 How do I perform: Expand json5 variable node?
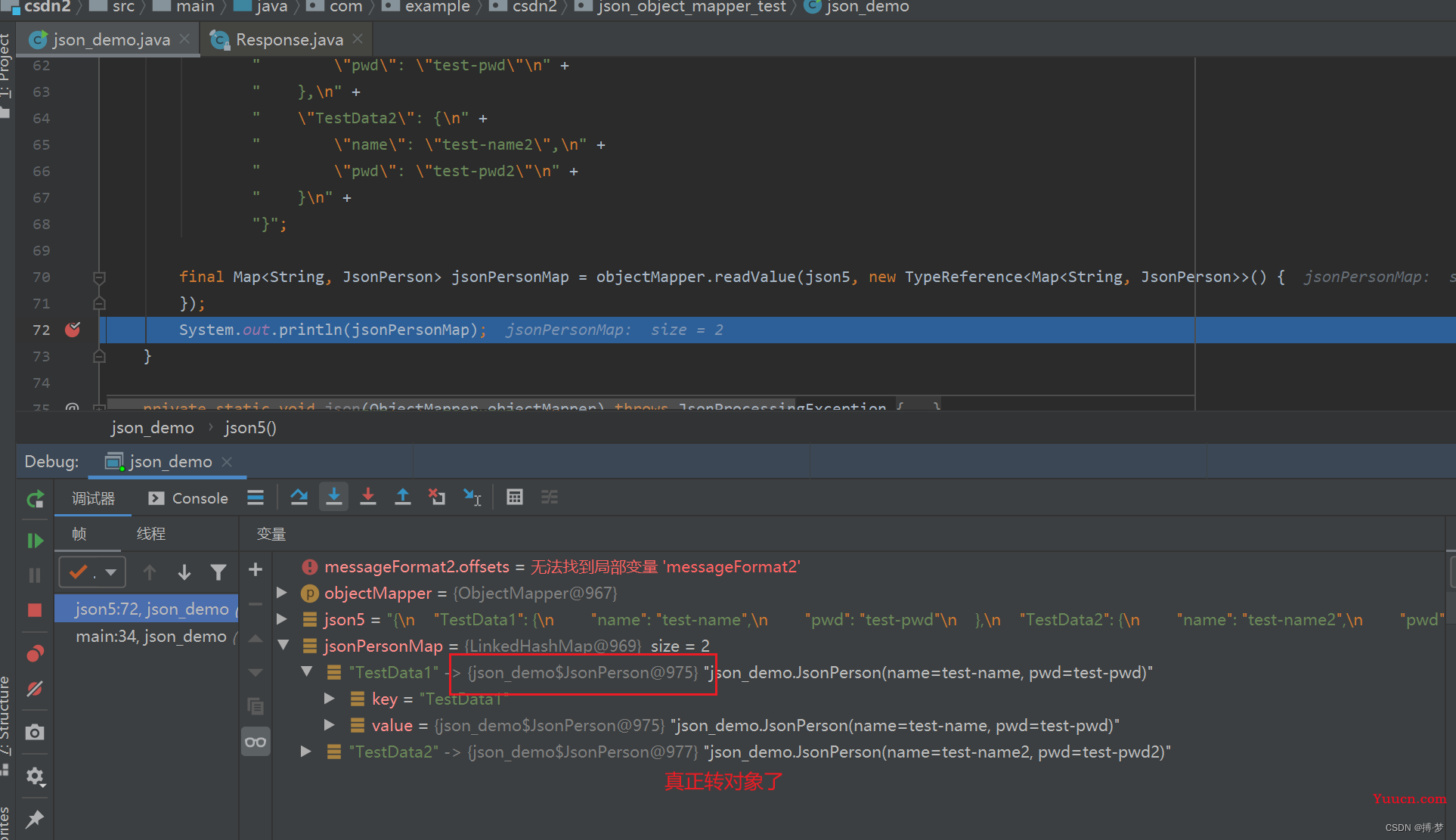tap(282, 619)
